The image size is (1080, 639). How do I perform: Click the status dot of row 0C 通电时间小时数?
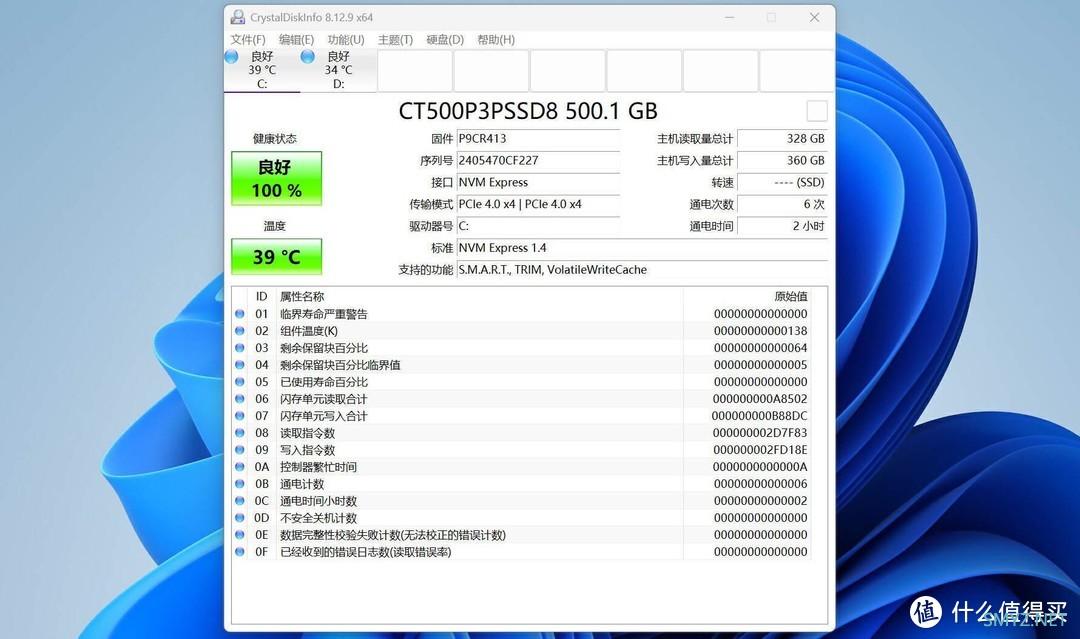[240, 501]
